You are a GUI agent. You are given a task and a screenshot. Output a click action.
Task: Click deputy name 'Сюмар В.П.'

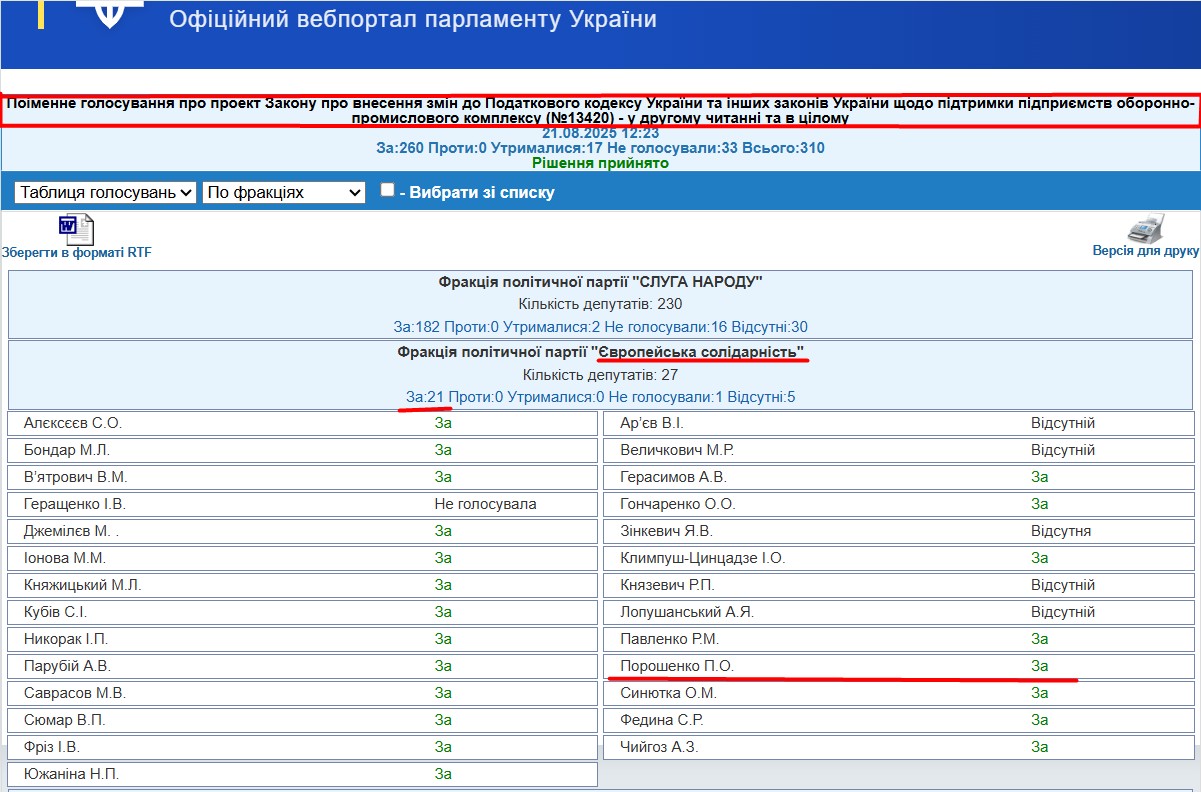[x=64, y=720]
